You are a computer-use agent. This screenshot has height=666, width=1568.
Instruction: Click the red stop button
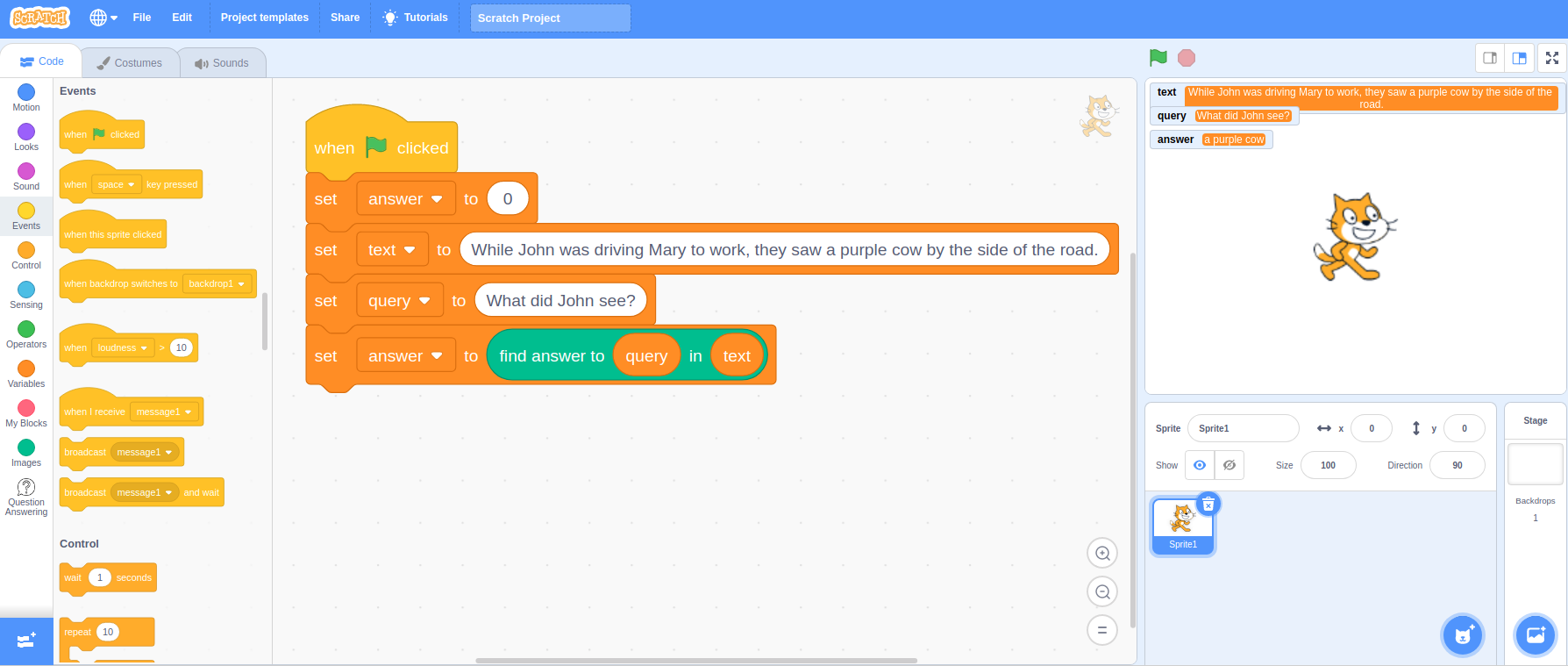pos(1187,58)
